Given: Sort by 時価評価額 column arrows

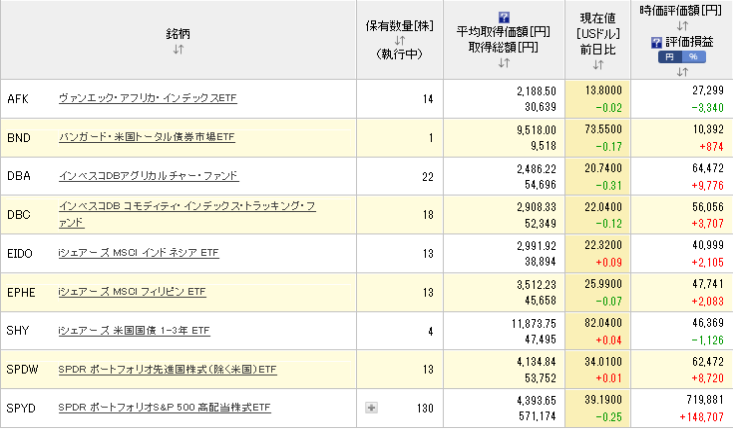Looking at the screenshot, I should (x=681, y=26).
